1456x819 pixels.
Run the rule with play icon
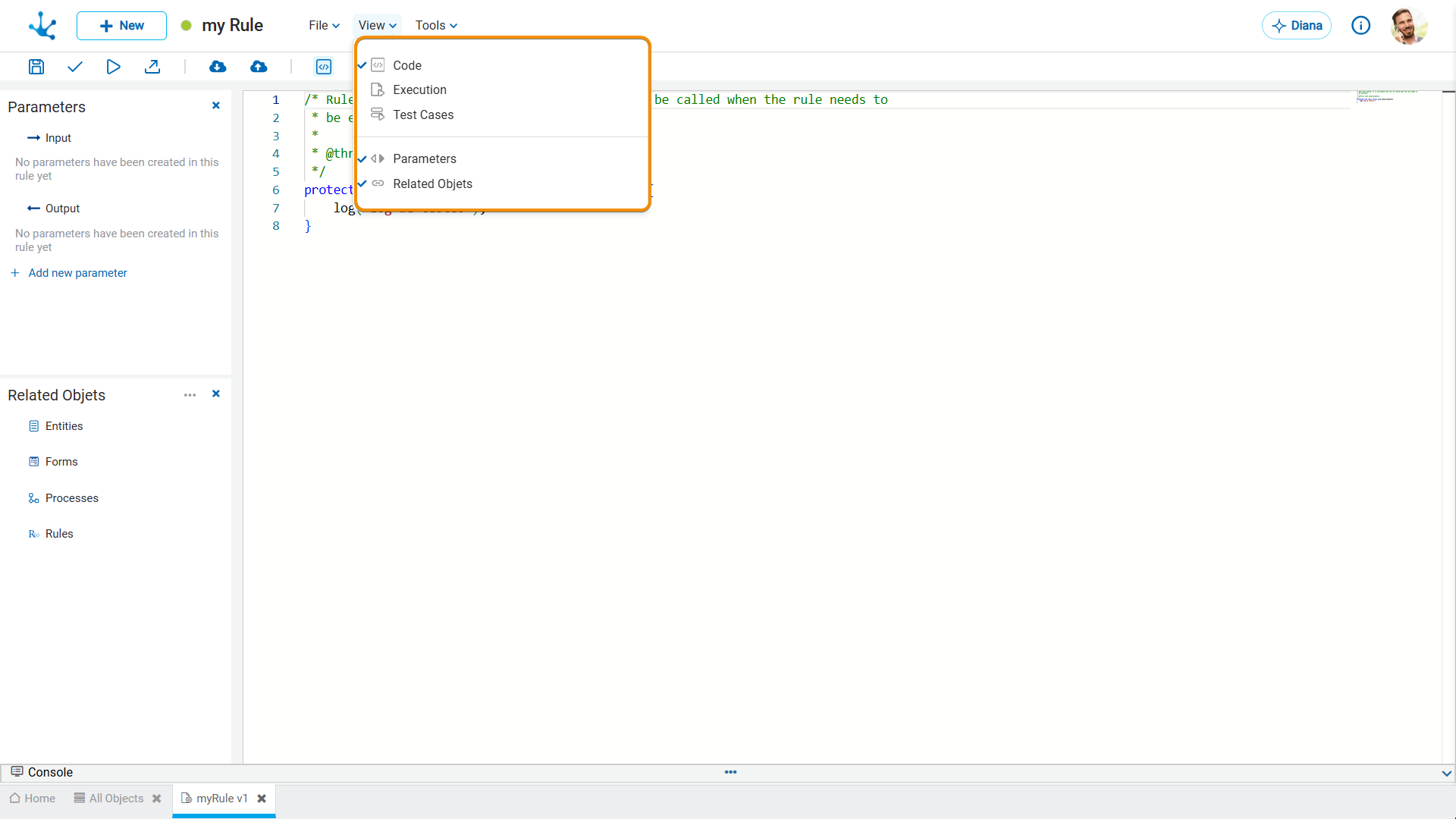[x=113, y=67]
